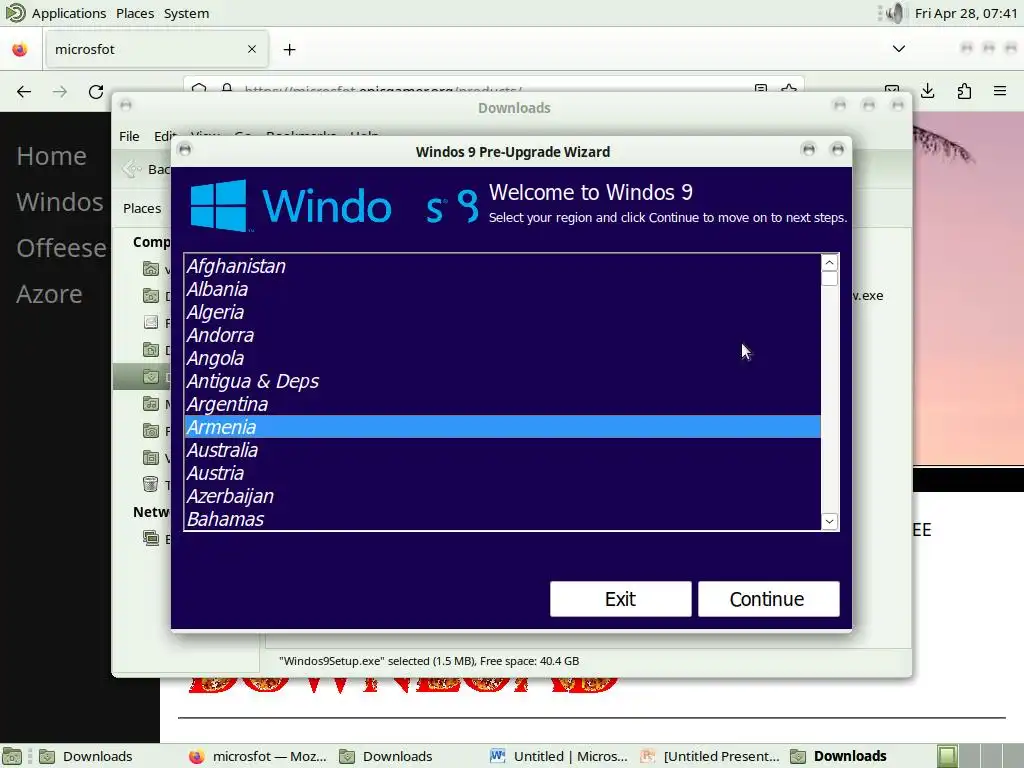Image resolution: width=1024 pixels, height=768 pixels.
Task: Click the Fri Apr 28 clock in the panel
Action: click(966, 13)
